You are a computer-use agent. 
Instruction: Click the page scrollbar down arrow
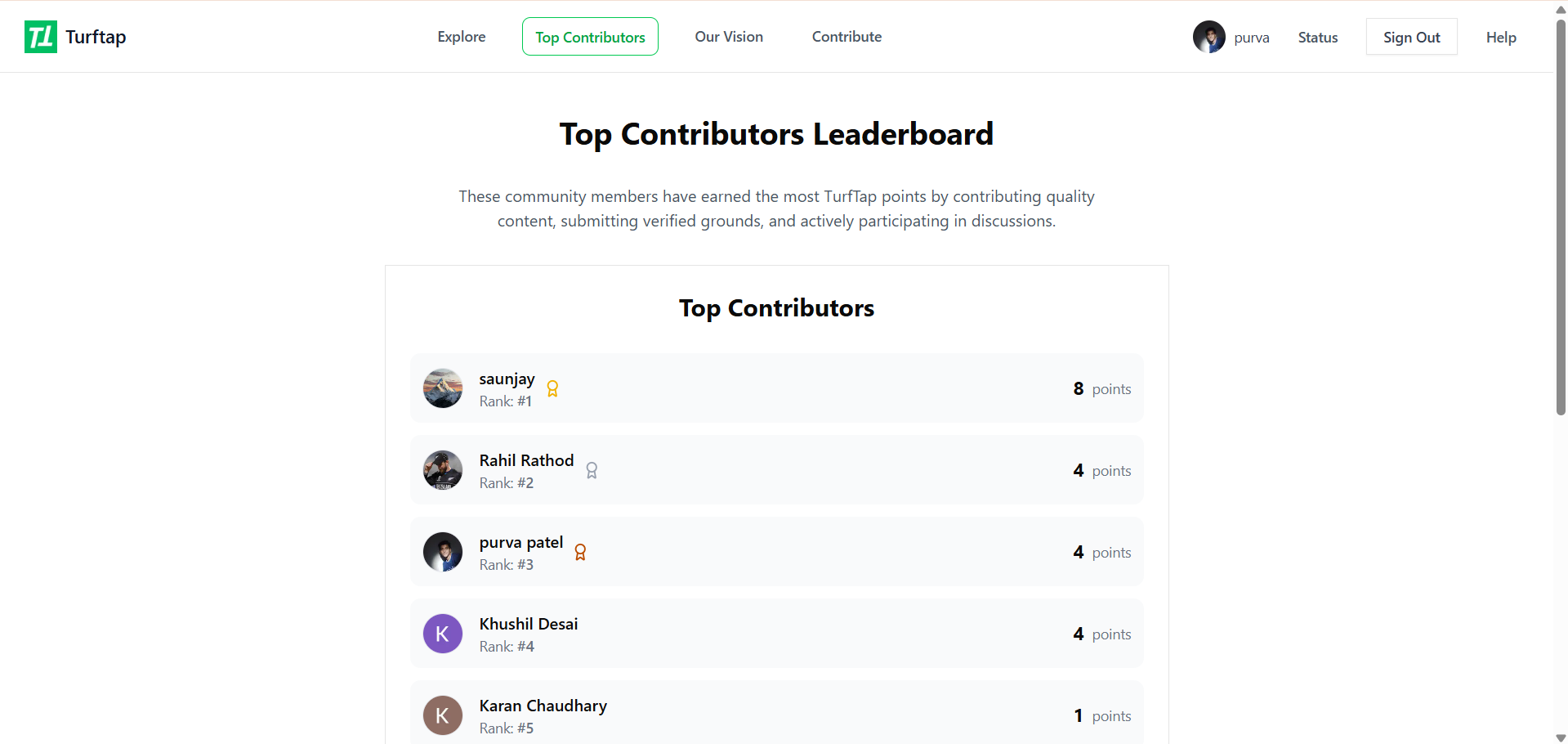(x=1561, y=737)
